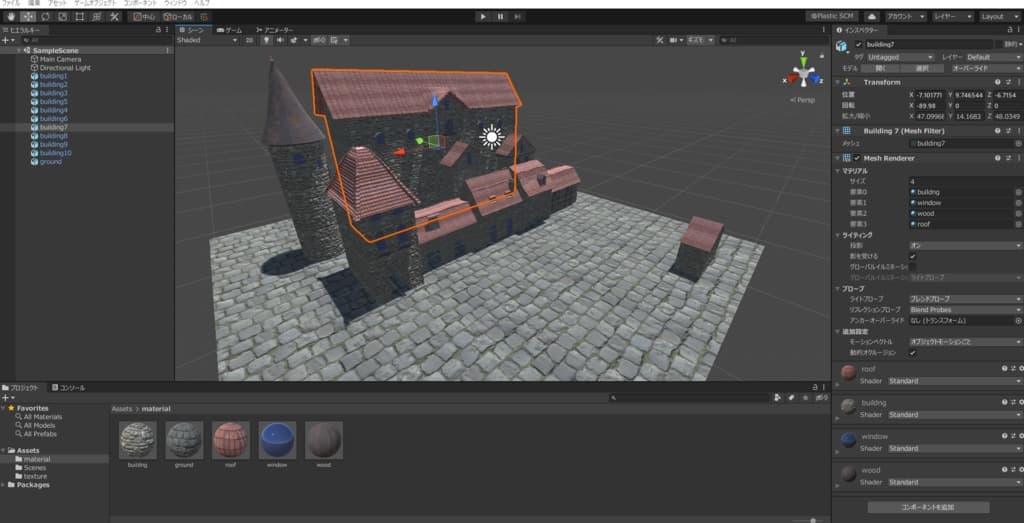Open the Untagged tag dropdown
Viewport: 1024px width, 523px height.
pos(900,57)
